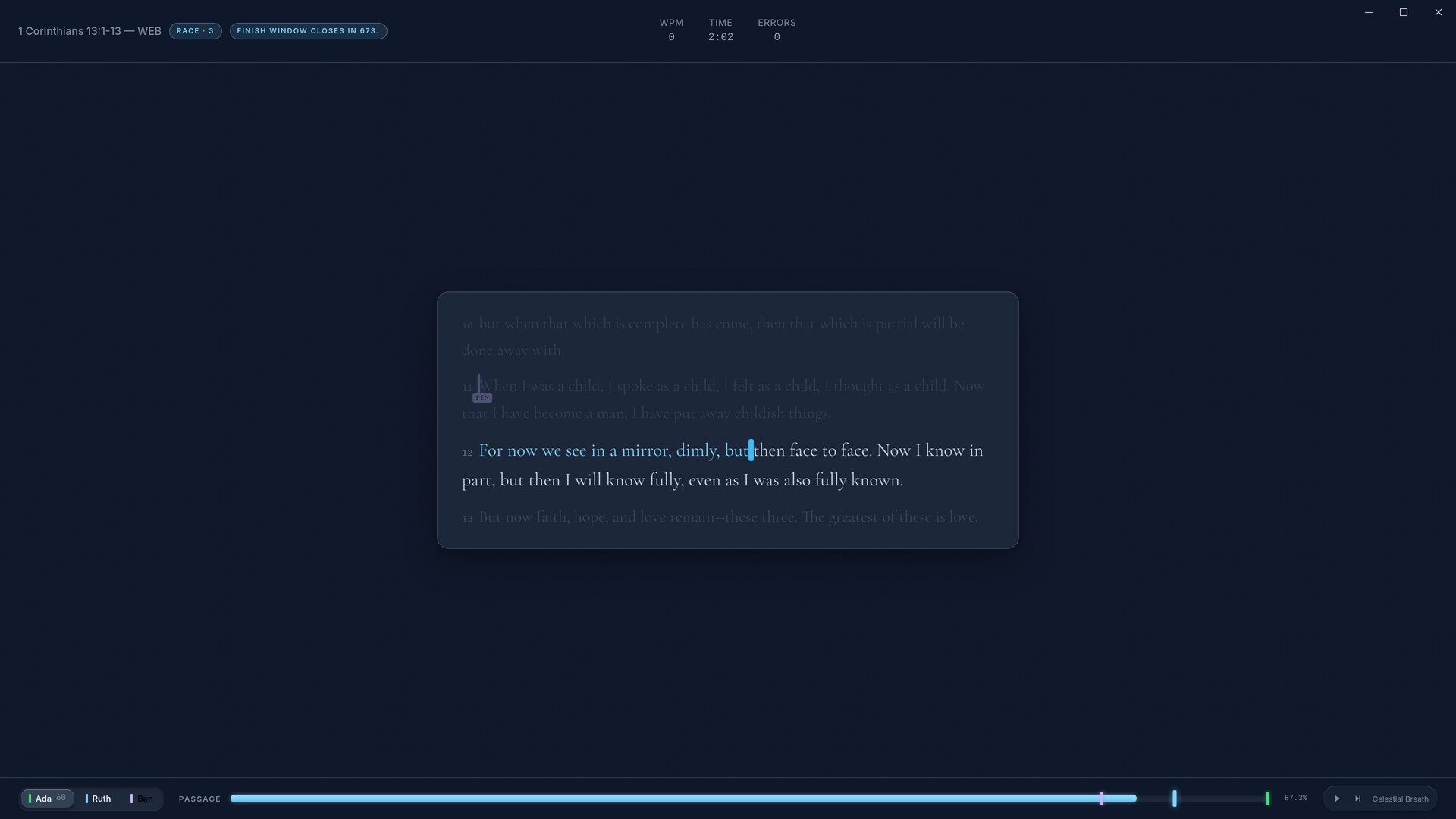Screen dimensions: 1456x819
Task: Click the WPM stat value
Action: tap(671, 37)
